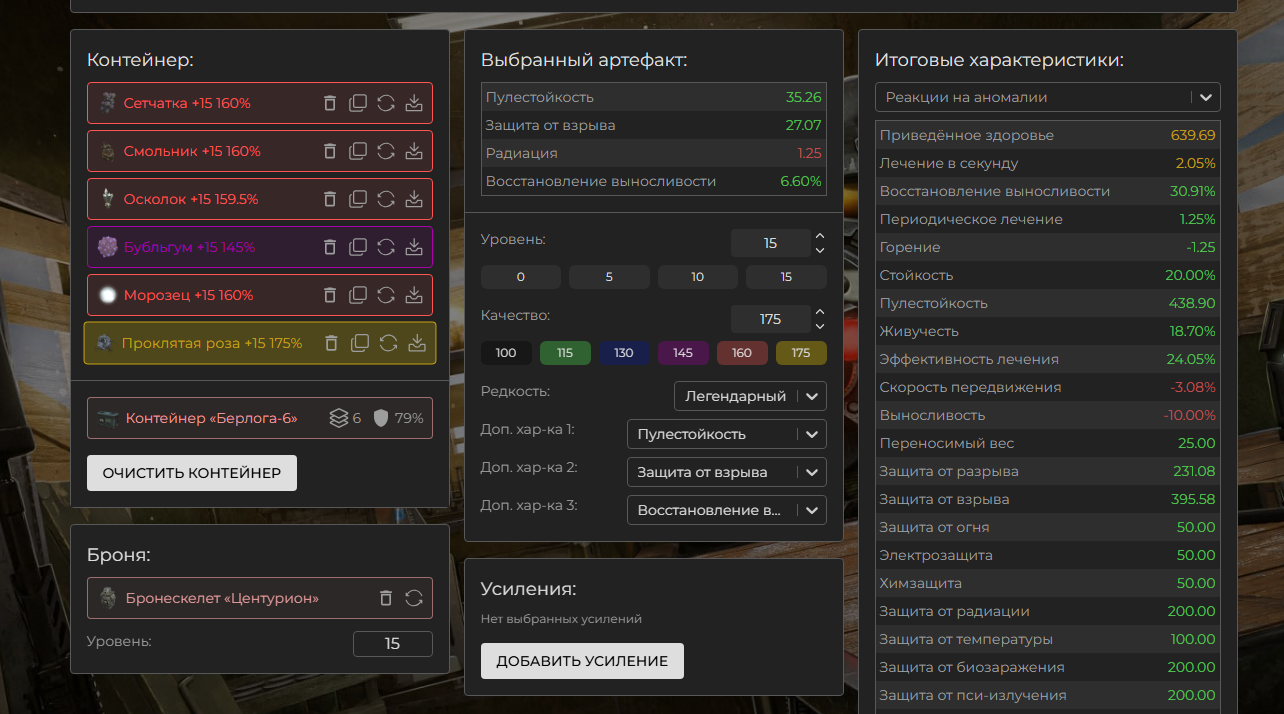The width and height of the screenshot is (1284, 714).
Task: Set artifact level preset to 10
Action: (x=697, y=277)
